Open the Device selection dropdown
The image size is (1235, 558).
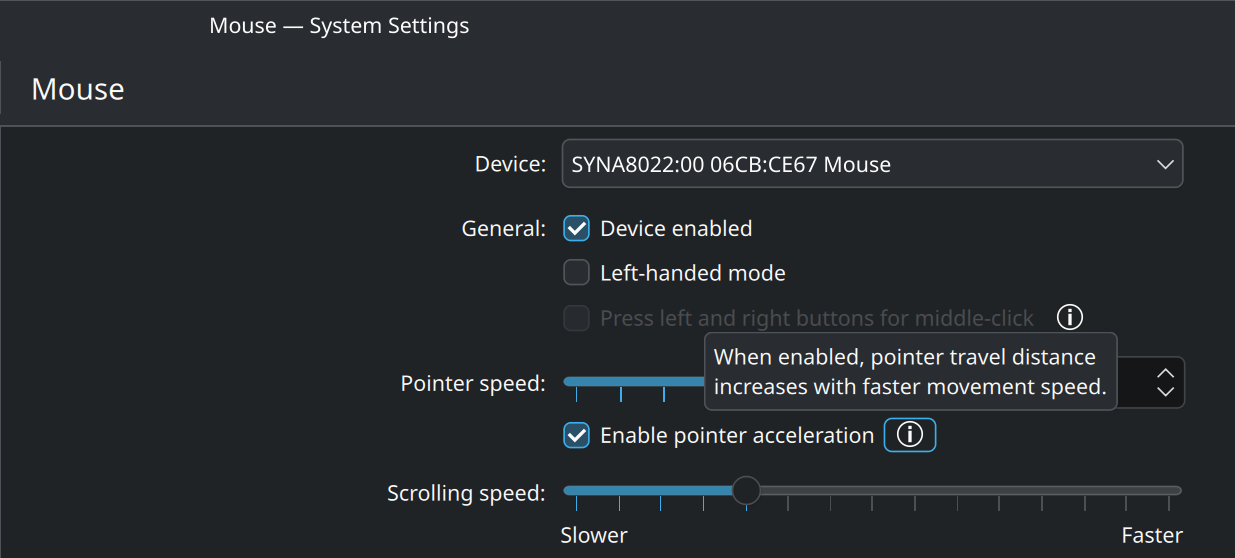[x=871, y=164]
